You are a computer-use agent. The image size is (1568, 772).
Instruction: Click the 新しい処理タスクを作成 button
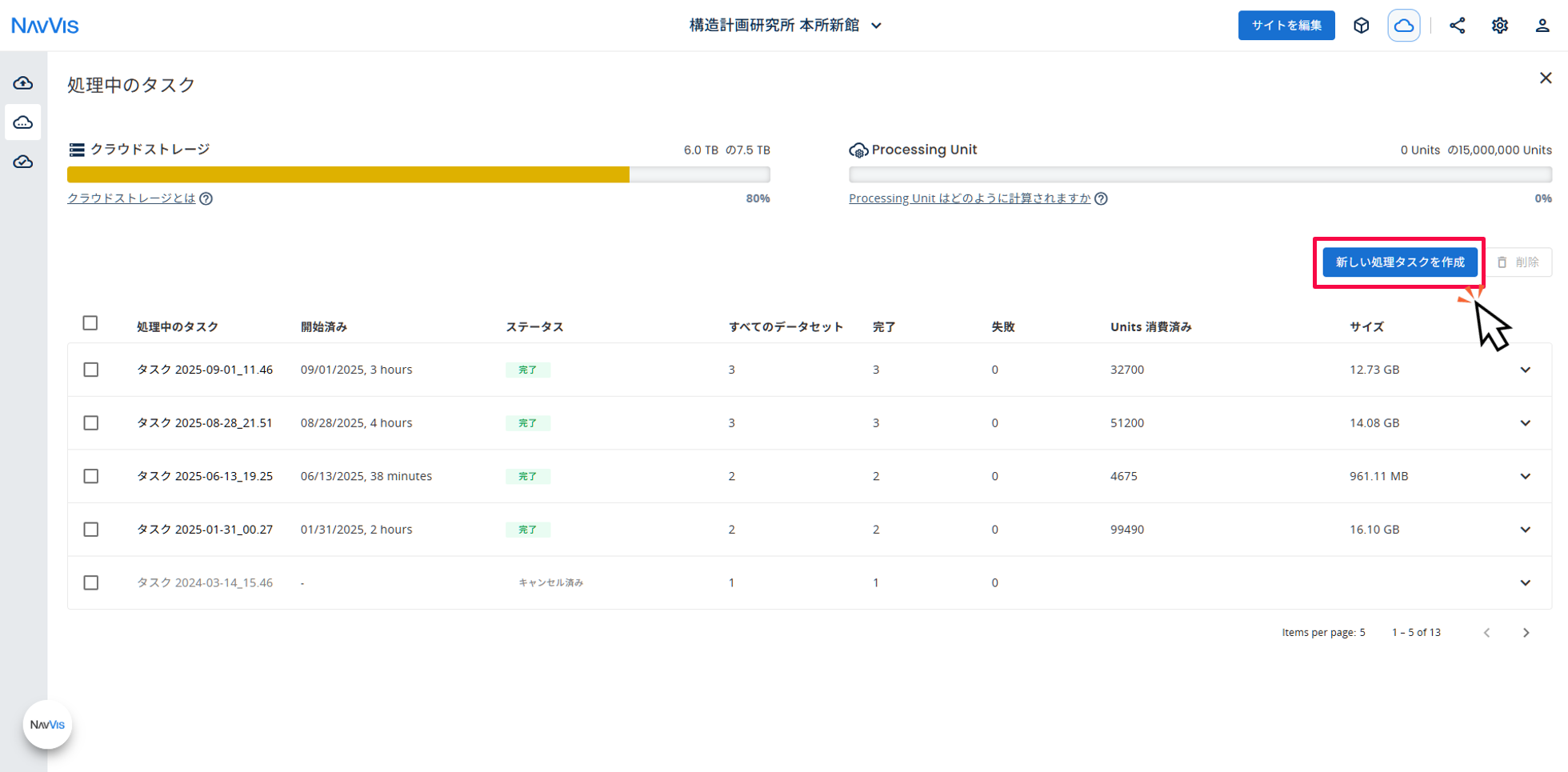click(x=1400, y=262)
